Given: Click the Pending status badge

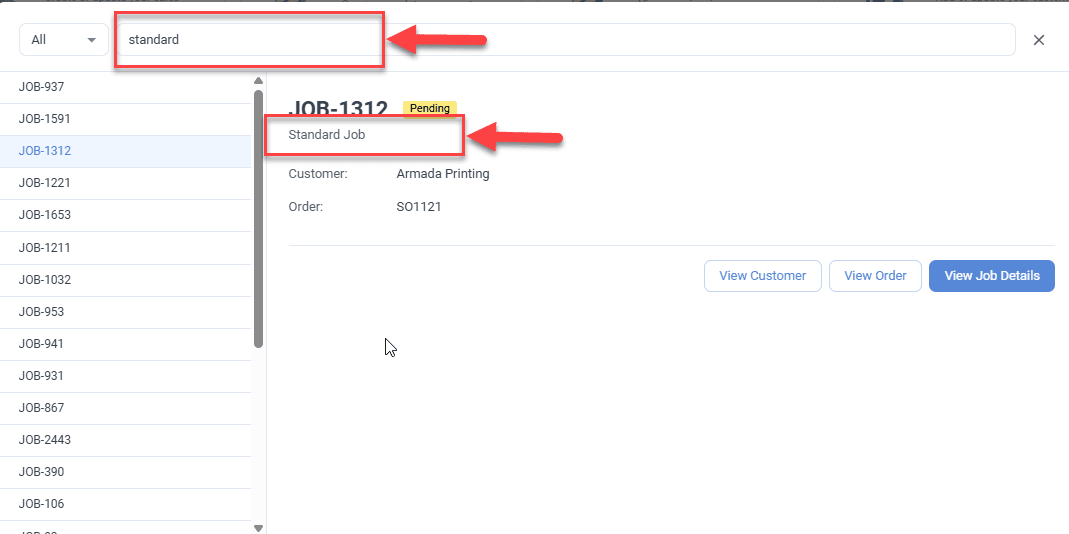Looking at the screenshot, I should click(x=430, y=108).
